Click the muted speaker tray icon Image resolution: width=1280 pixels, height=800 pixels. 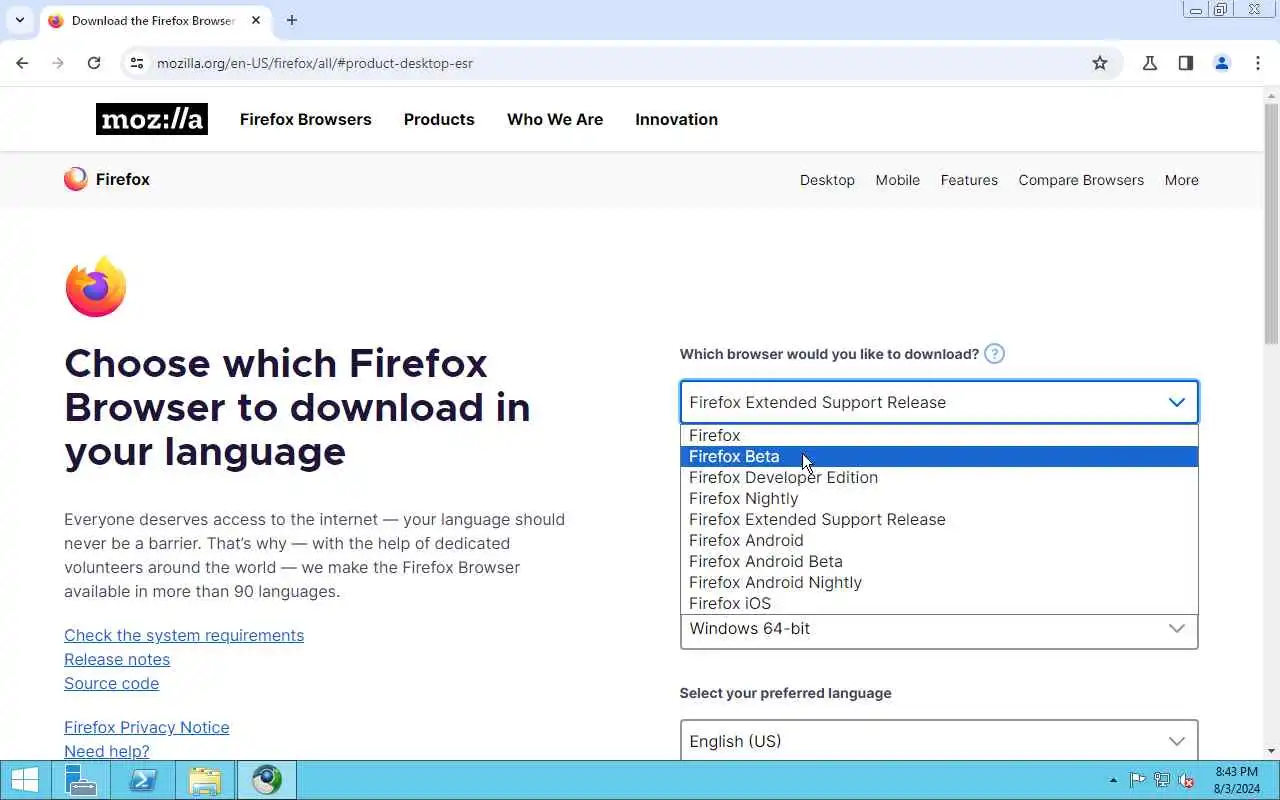click(x=1187, y=780)
